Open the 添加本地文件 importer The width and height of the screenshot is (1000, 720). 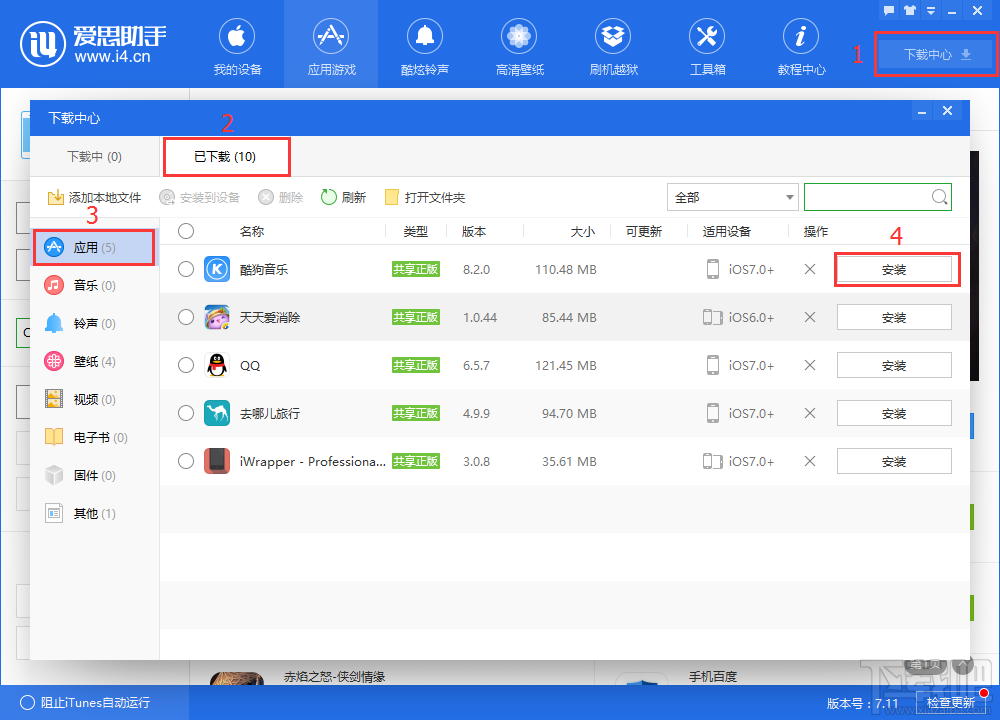coord(94,197)
